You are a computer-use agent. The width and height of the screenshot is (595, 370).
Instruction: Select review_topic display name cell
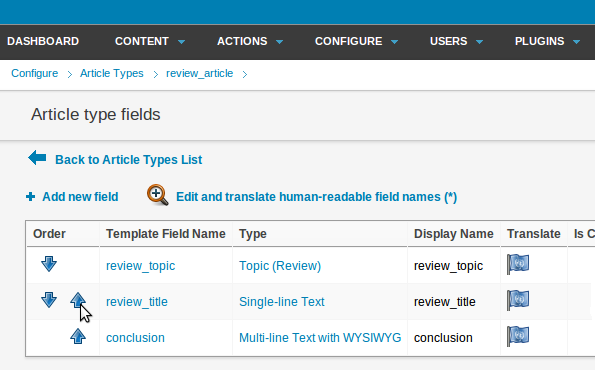[449, 266]
